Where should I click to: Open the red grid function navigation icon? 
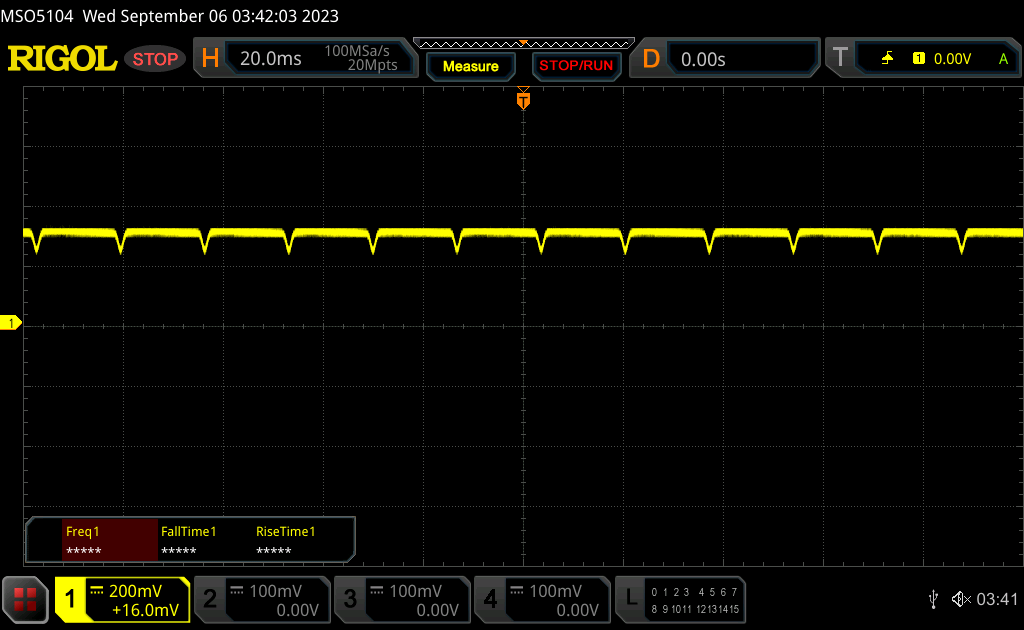pos(25,599)
